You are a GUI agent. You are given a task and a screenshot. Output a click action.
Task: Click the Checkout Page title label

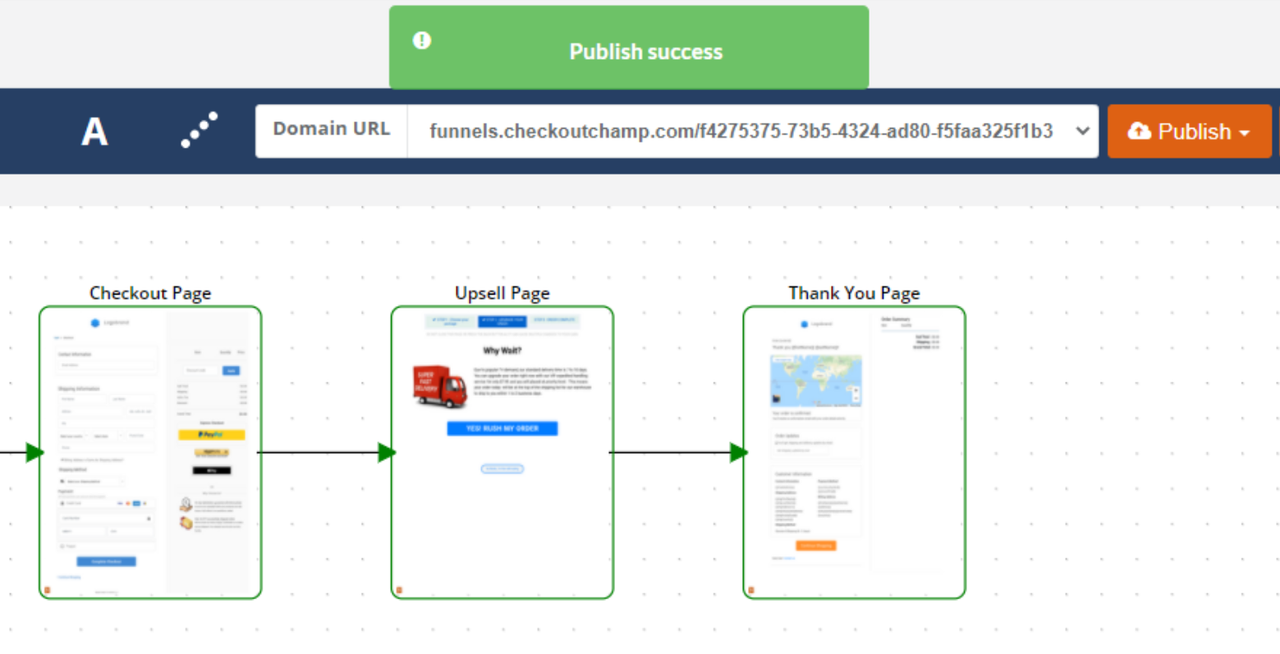[150, 293]
